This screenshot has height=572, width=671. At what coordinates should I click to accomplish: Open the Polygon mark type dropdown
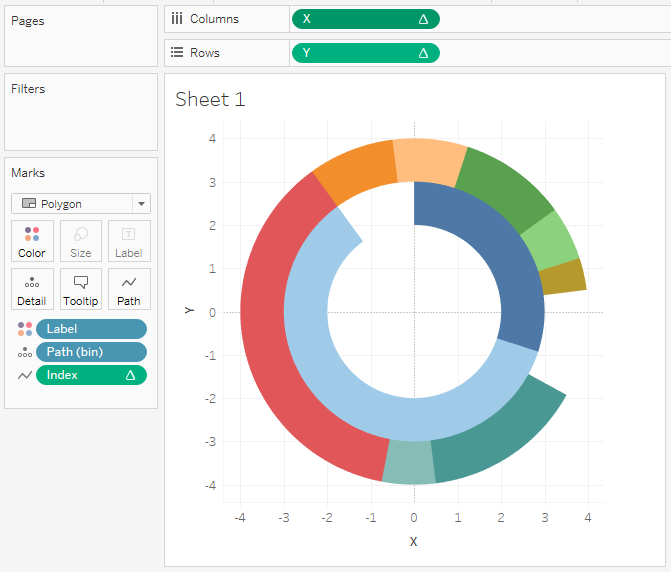click(81, 204)
